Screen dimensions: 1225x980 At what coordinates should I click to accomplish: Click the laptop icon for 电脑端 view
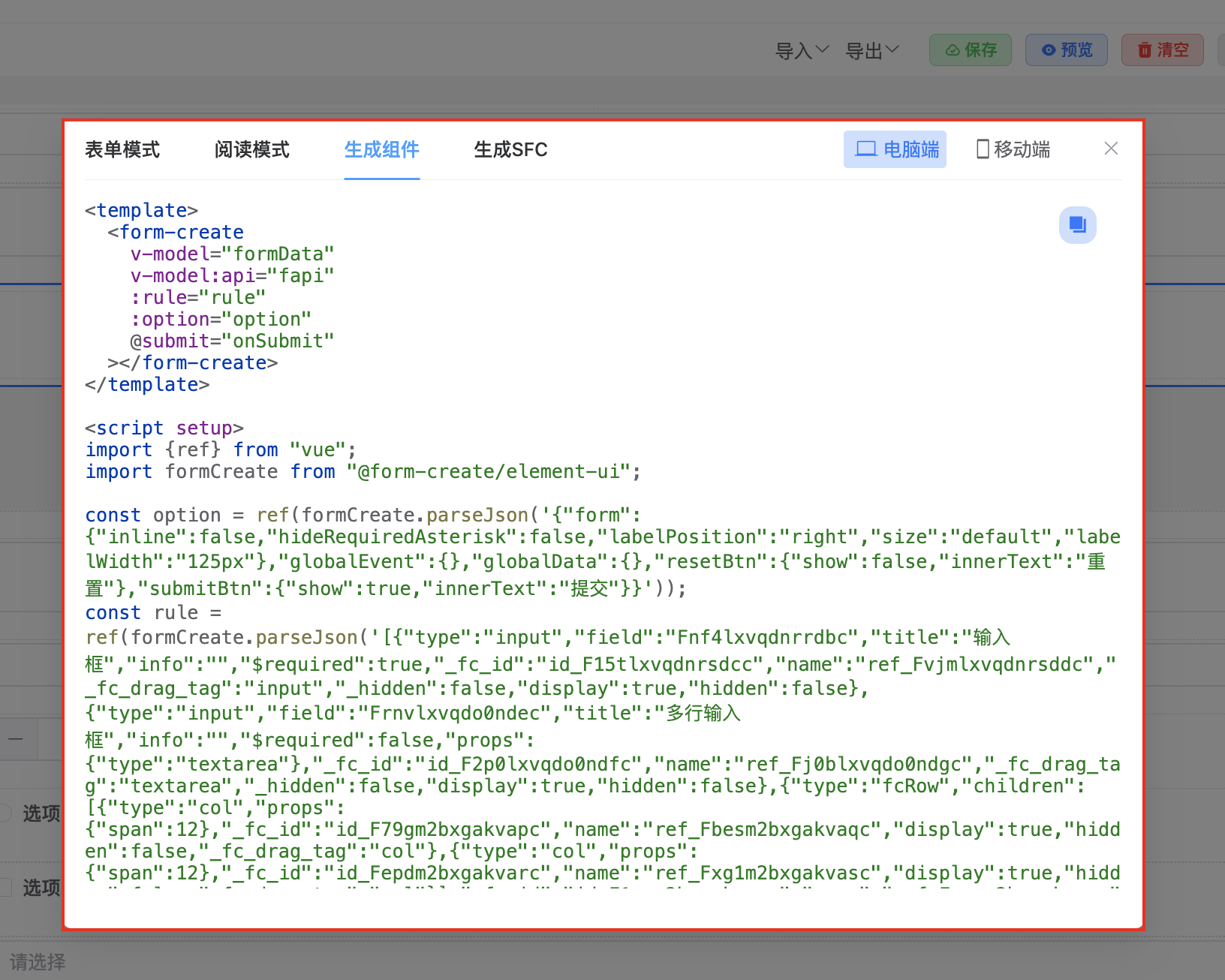point(866,149)
